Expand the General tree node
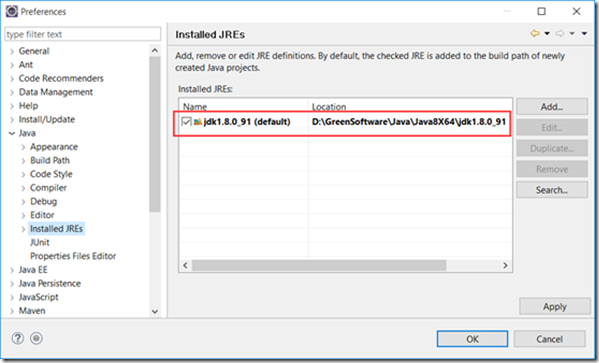599x363 pixels. [x=12, y=51]
